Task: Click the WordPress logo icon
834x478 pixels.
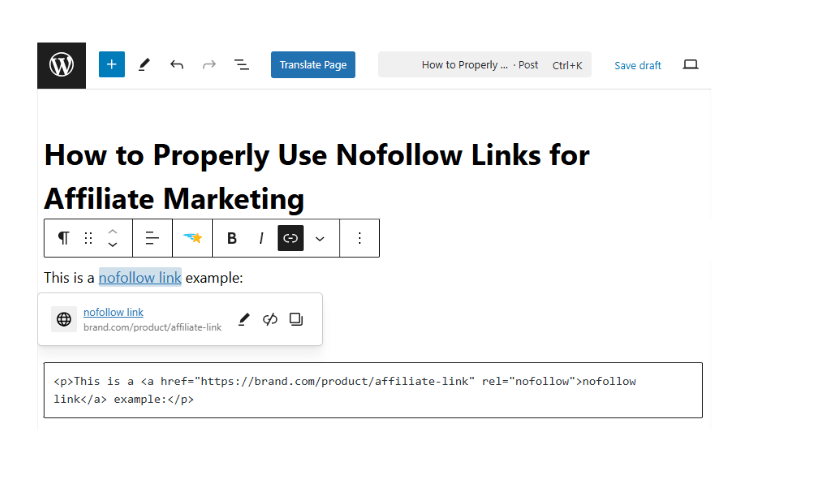Action: pos(62,65)
